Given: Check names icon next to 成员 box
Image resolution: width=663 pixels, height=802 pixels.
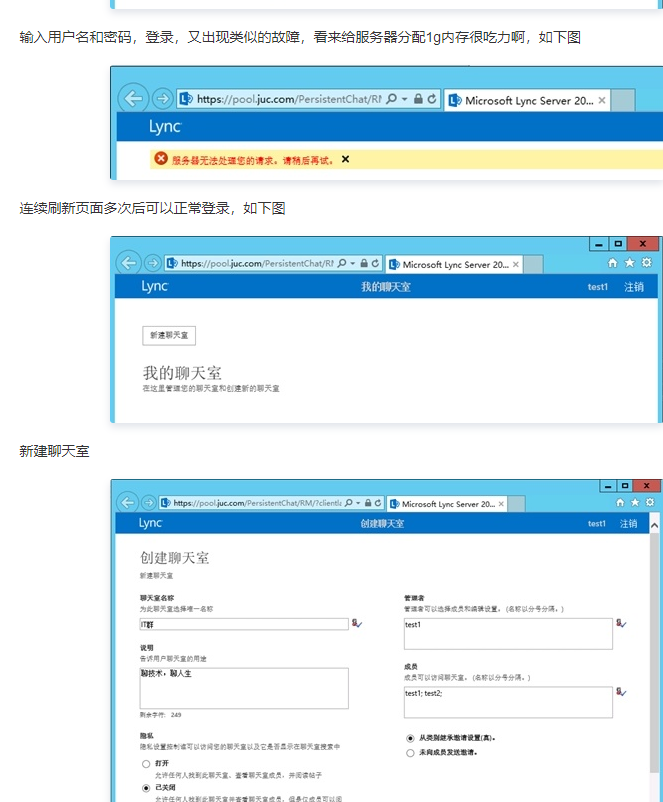Looking at the screenshot, I should [x=621, y=692].
